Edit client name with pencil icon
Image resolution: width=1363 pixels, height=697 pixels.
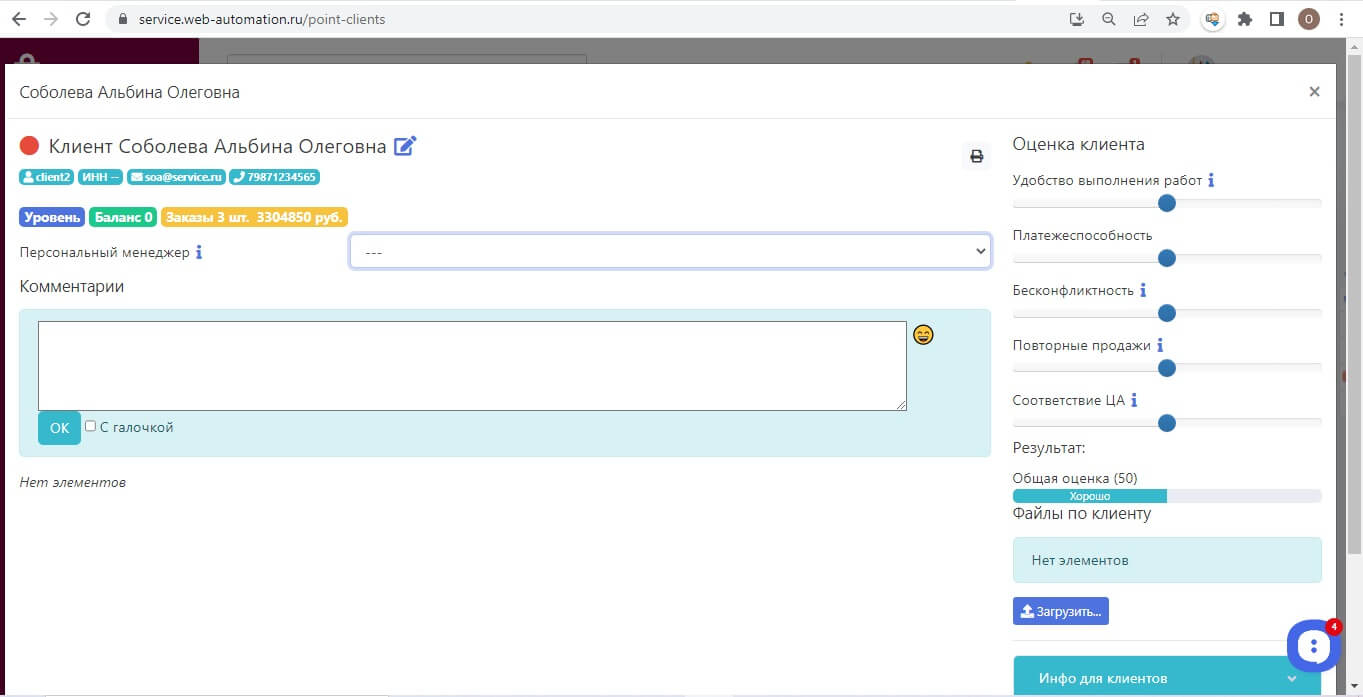tap(405, 146)
